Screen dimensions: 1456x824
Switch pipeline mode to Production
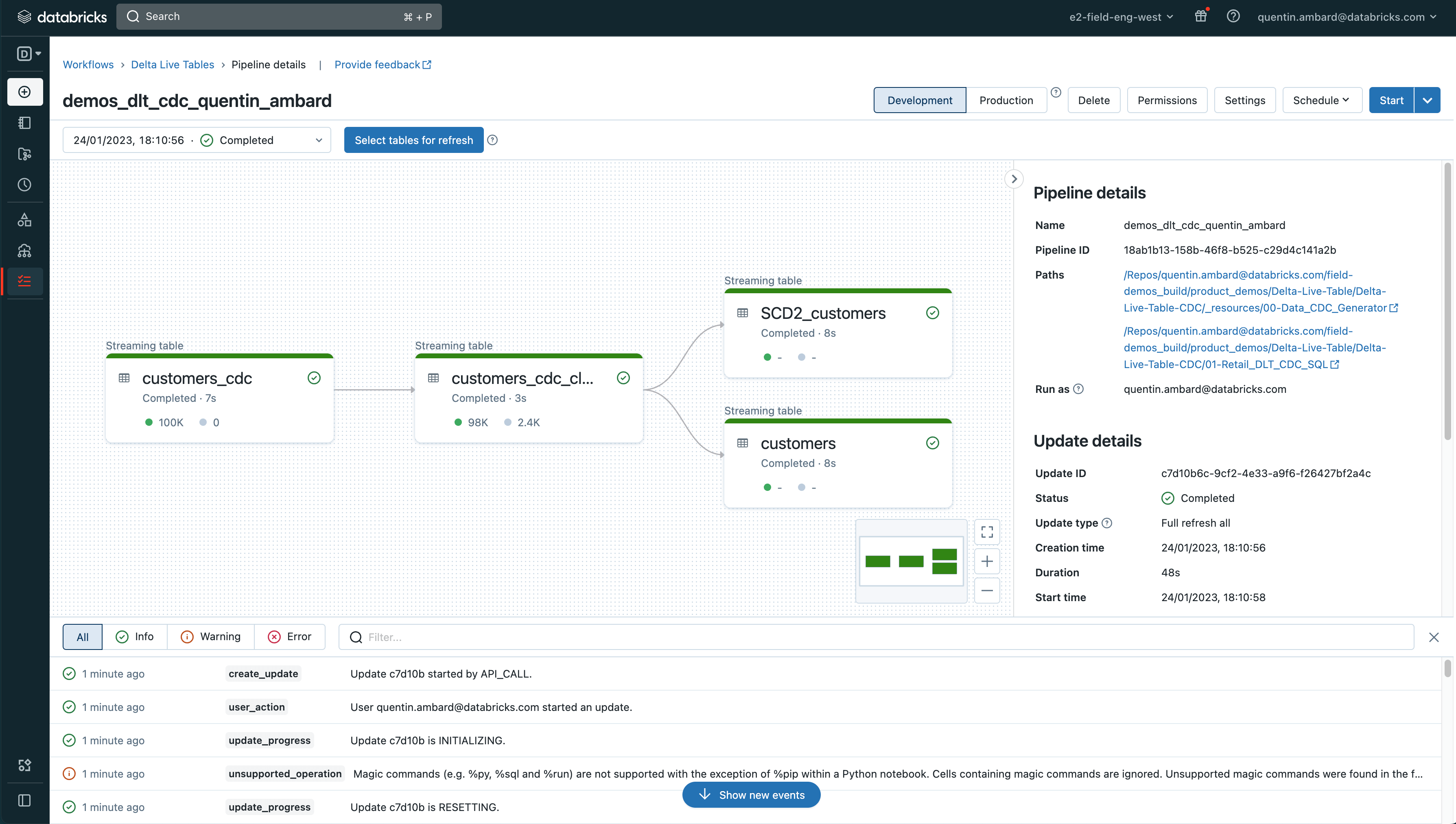point(1006,100)
